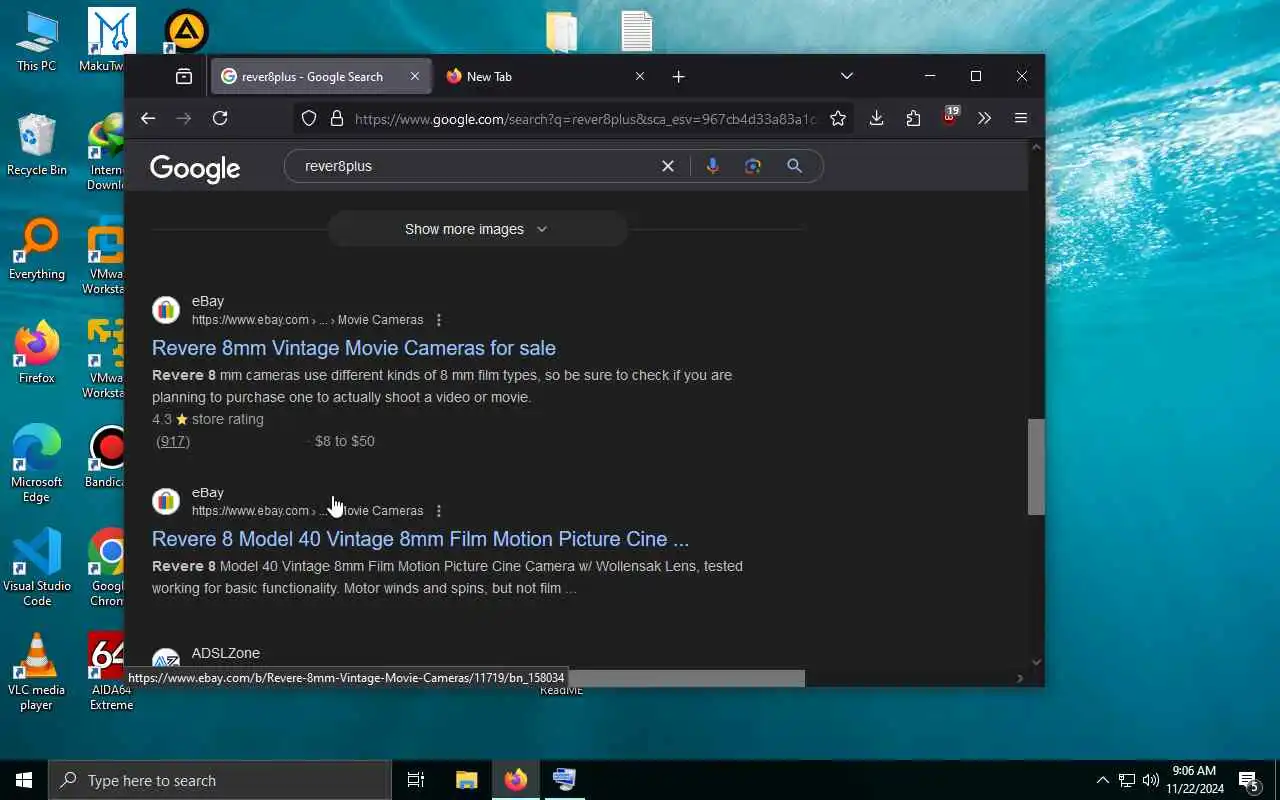Clear the Google search box text

coord(668,166)
